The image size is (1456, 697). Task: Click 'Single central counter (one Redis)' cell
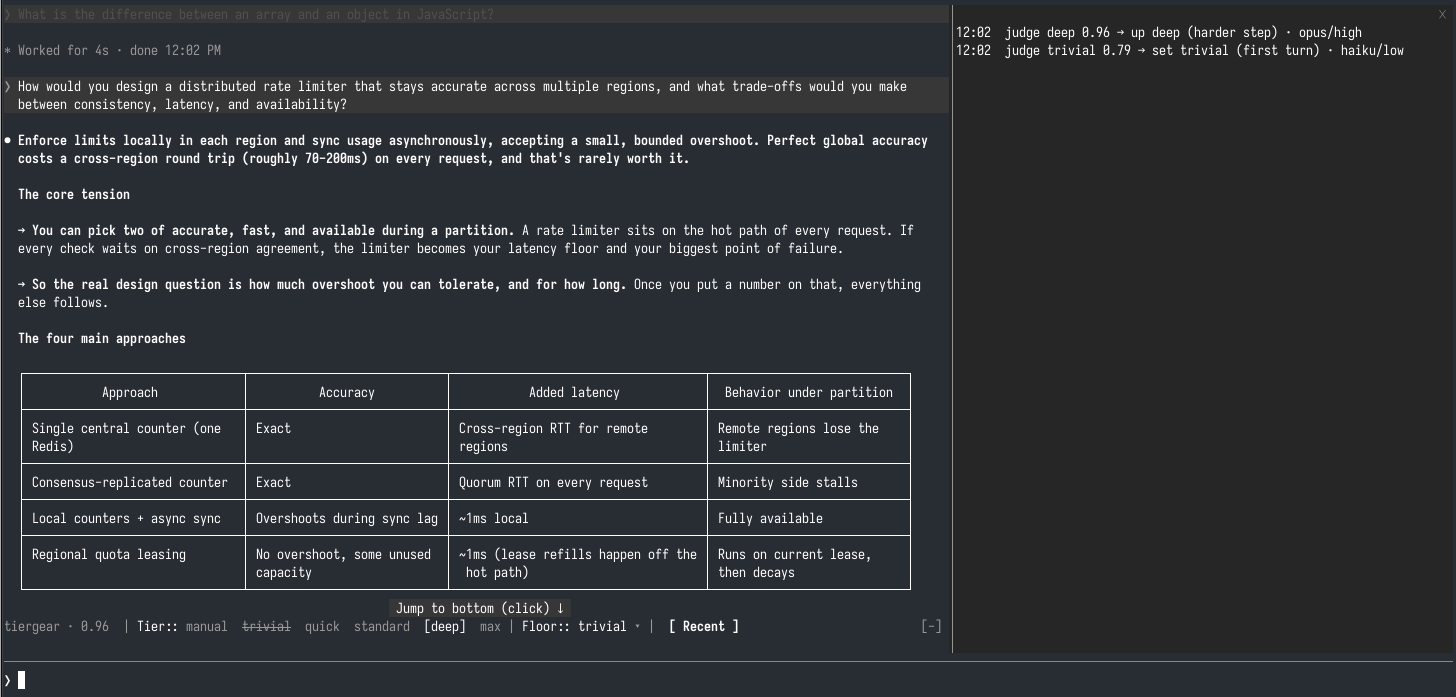click(133, 437)
